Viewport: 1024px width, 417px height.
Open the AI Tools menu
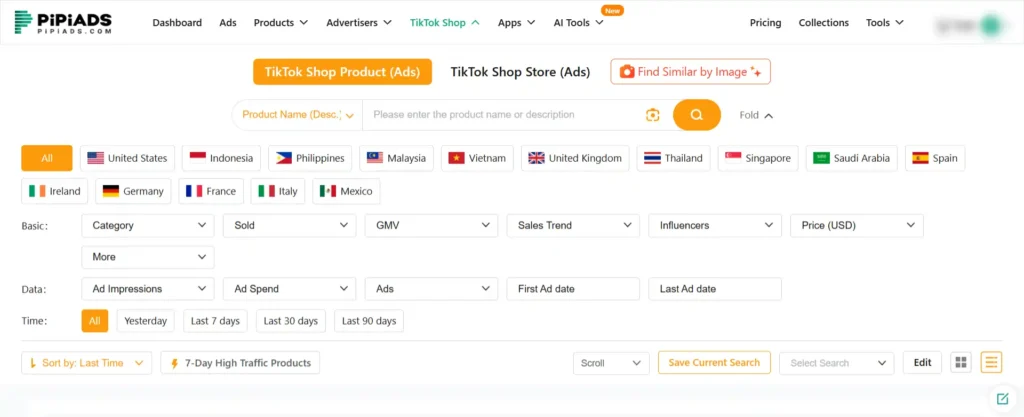click(x=579, y=22)
